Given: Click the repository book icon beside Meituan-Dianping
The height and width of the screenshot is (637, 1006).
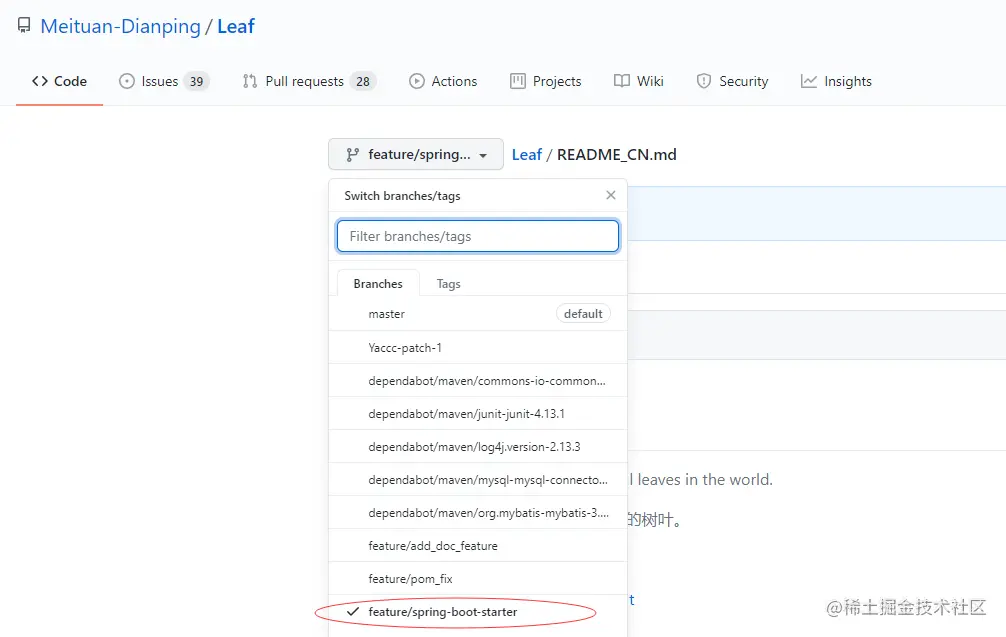Looking at the screenshot, I should (x=24, y=26).
